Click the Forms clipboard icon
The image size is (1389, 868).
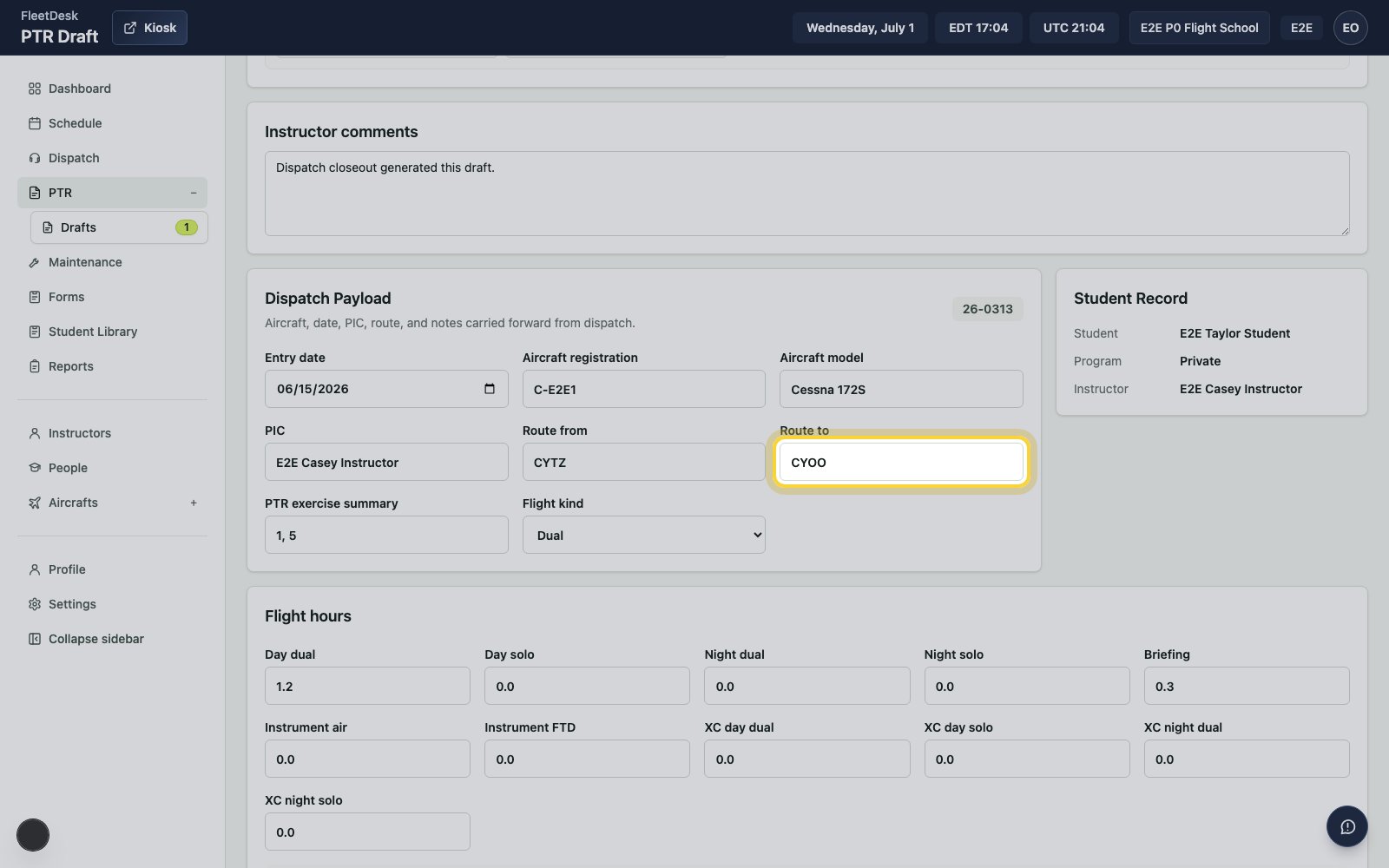click(x=35, y=297)
